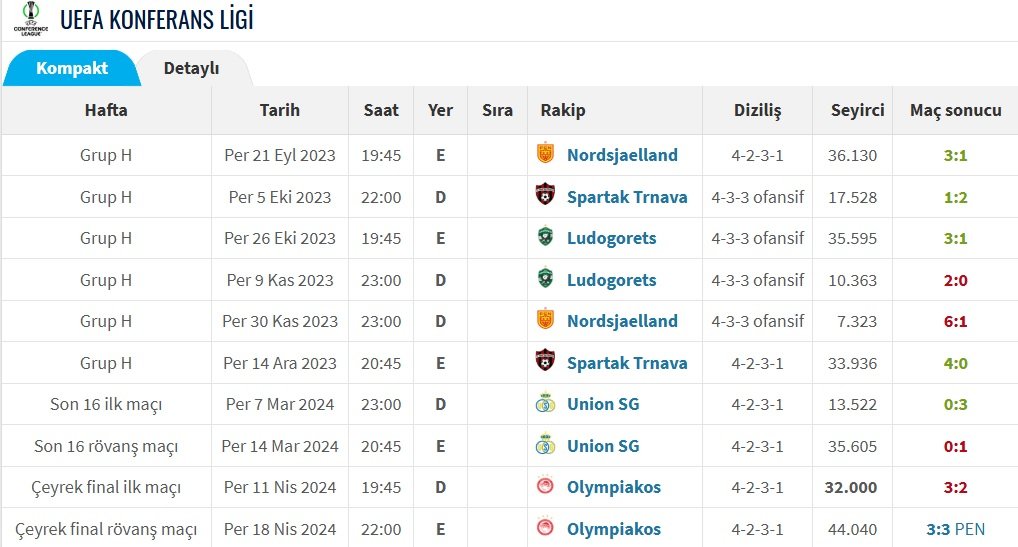Switch to the Detaylı tab
1018x547 pixels.
point(192,68)
